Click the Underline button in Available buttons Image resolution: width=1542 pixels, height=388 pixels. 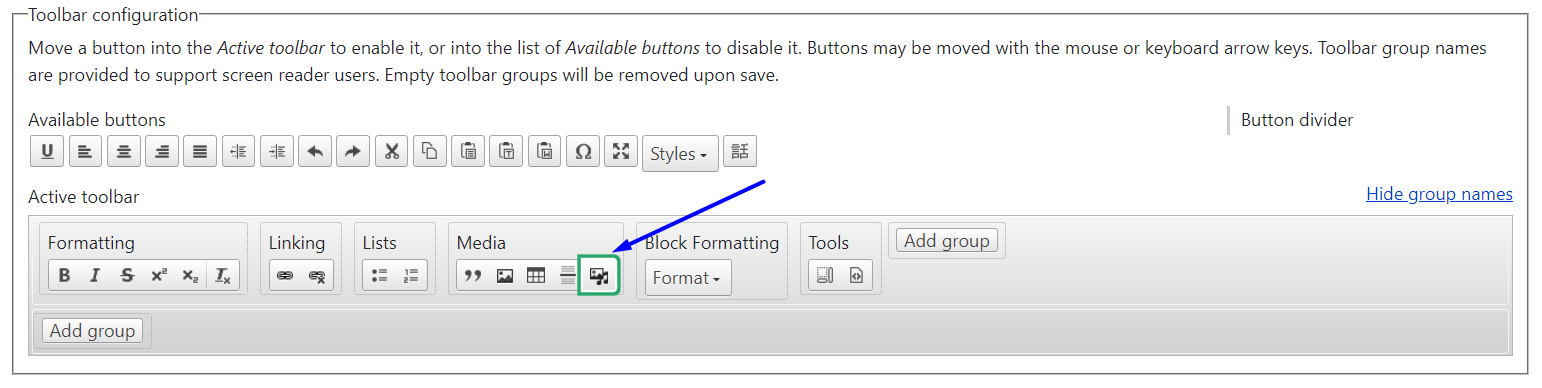(47, 152)
